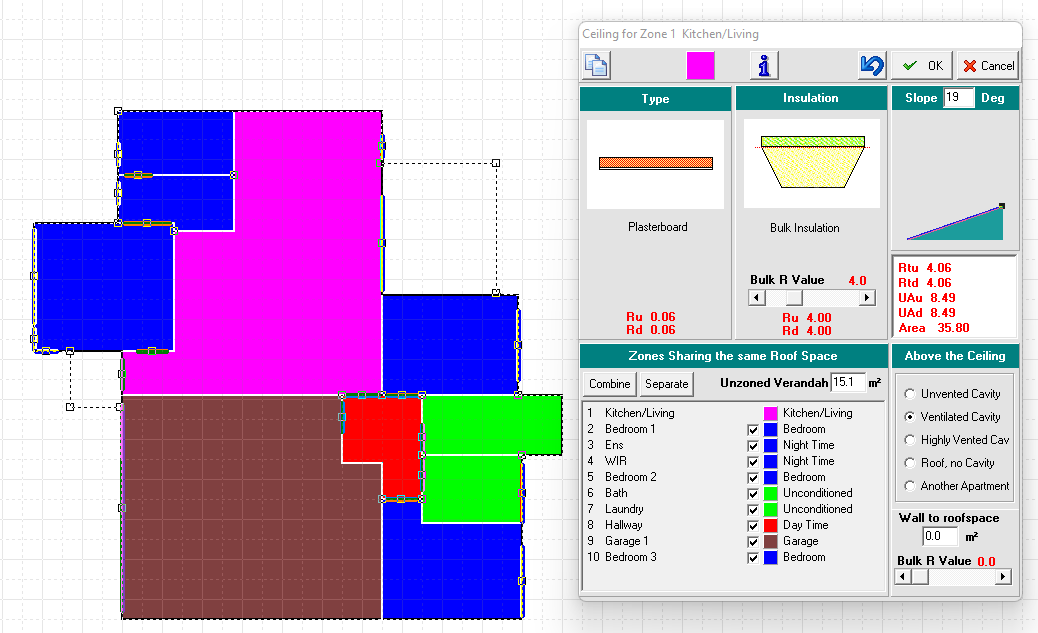Select the Unvented Cavity option
The height and width of the screenshot is (633, 1038).
910,394
